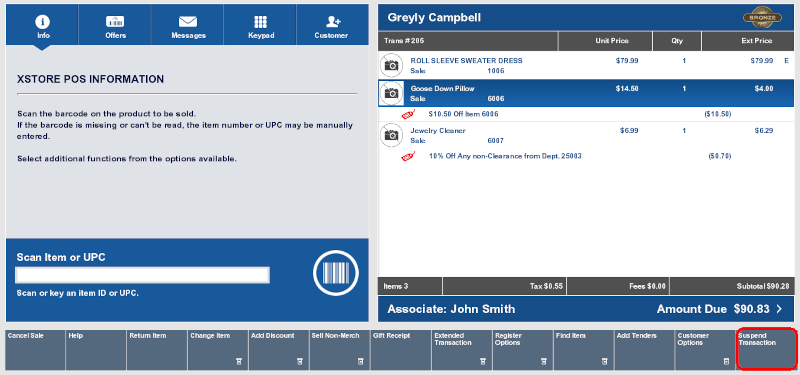Click camera icon for Roll Sleeve Sweater Dress
800x375 pixels.
tap(391, 65)
